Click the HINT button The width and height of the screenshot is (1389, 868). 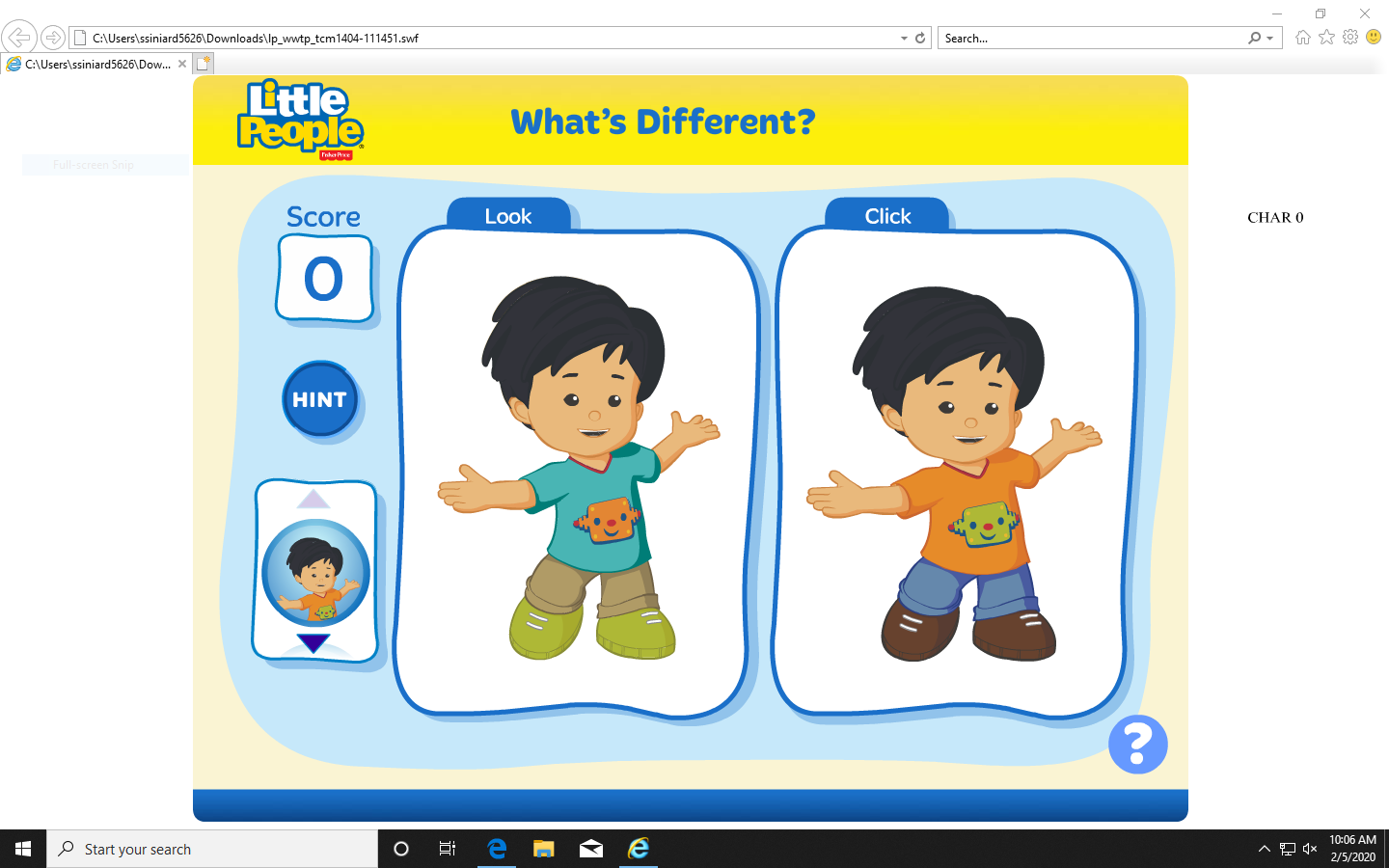(319, 399)
